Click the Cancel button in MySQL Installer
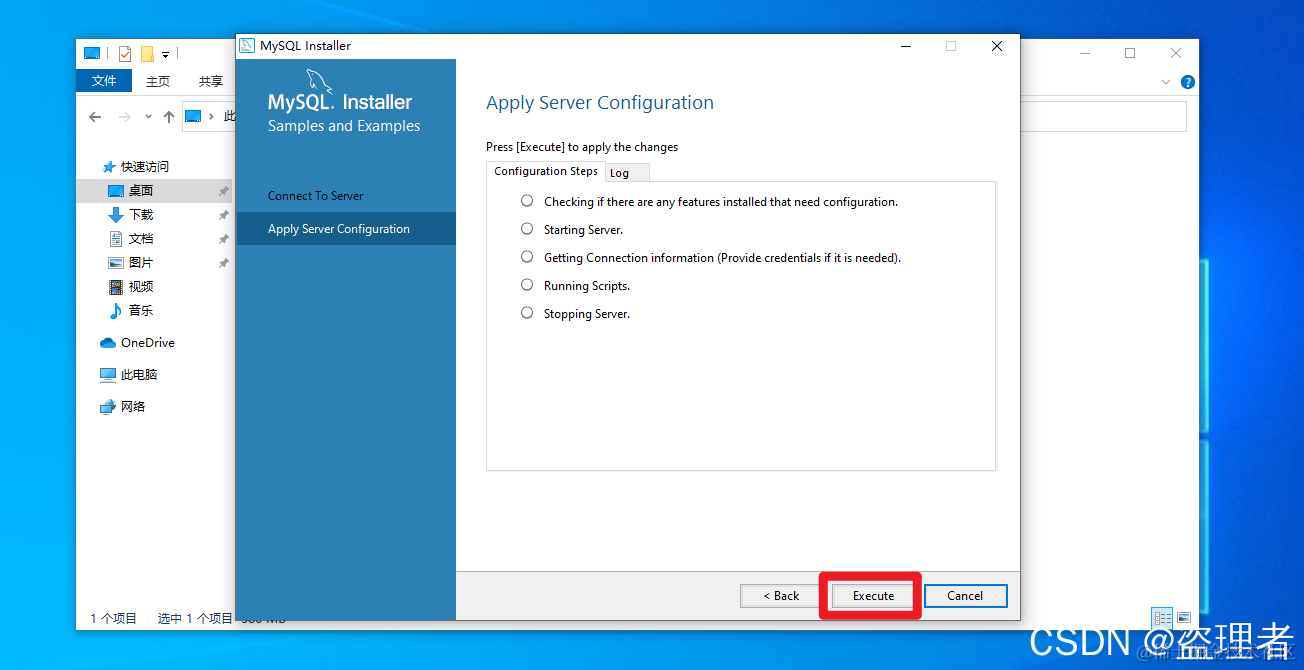The height and width of the screenshot is (670, 1304). point(965,595)
